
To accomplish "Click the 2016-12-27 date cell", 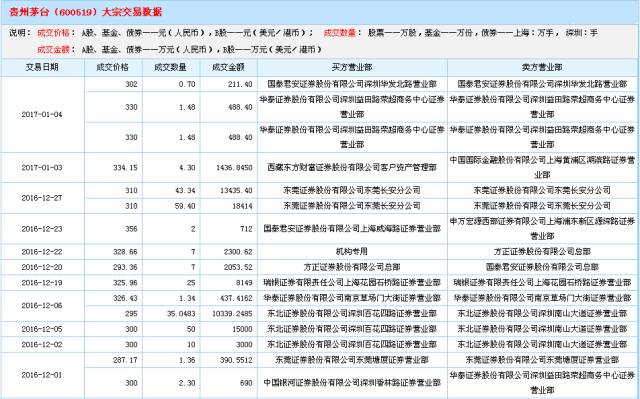I will click(42, 198).
